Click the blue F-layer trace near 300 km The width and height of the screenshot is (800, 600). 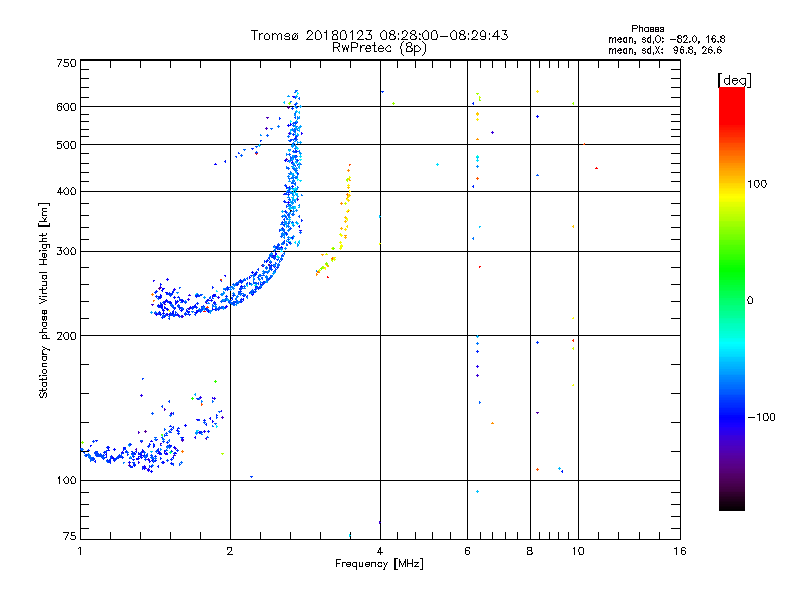(x=280, y=251)
